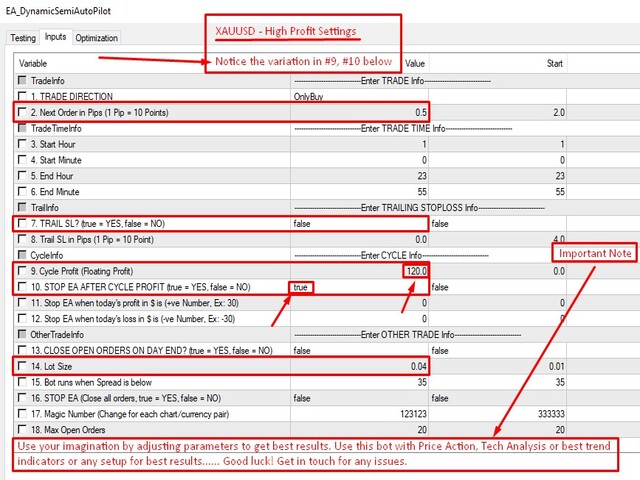This screenshot has height=480, width=640.
Task: Edit the Start Hour value 1
Action: [x=360, y=144]
